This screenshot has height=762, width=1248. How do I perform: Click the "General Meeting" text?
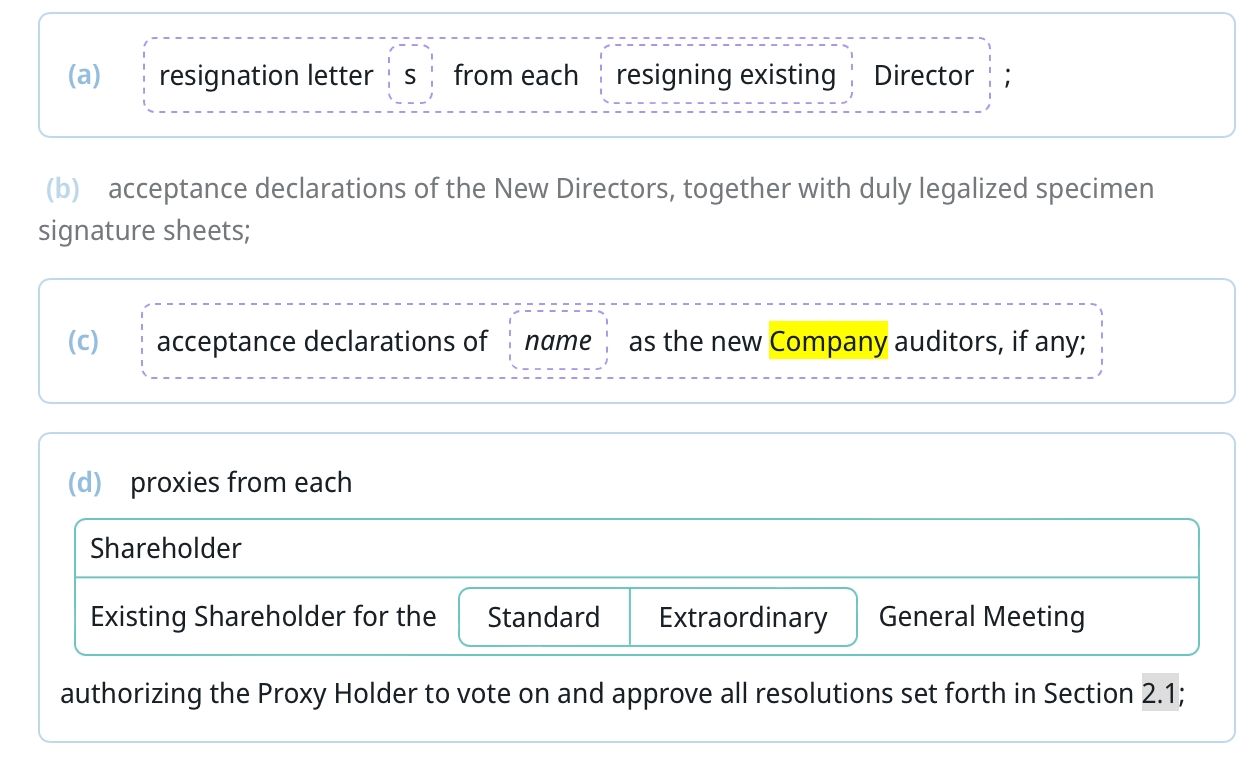coord(981,616)
